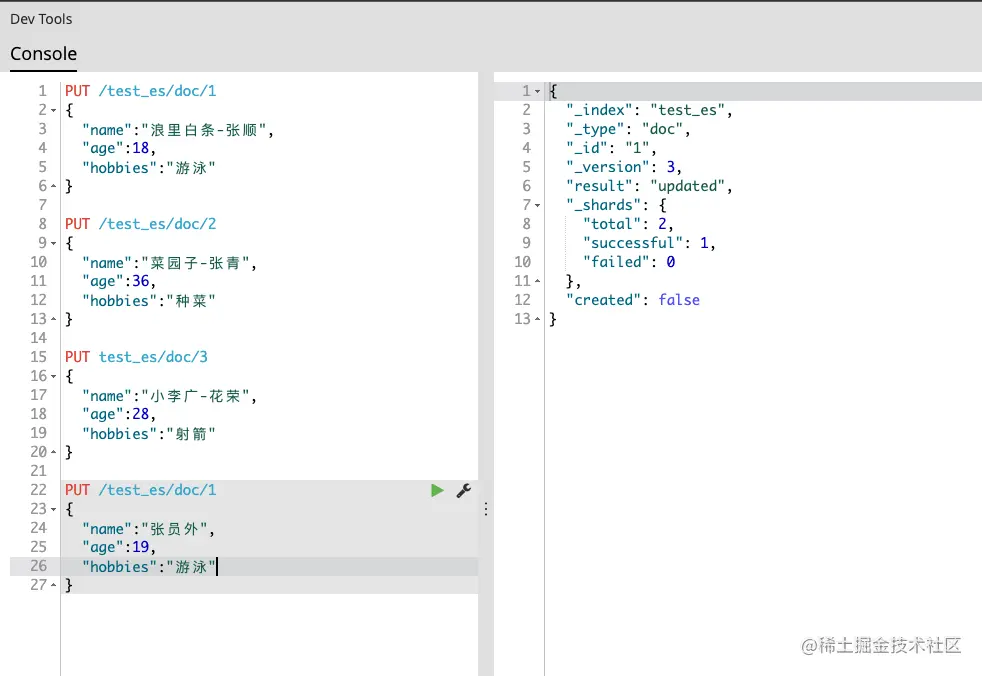Place cursor on "age":19 line

click(x=118, y=547)
